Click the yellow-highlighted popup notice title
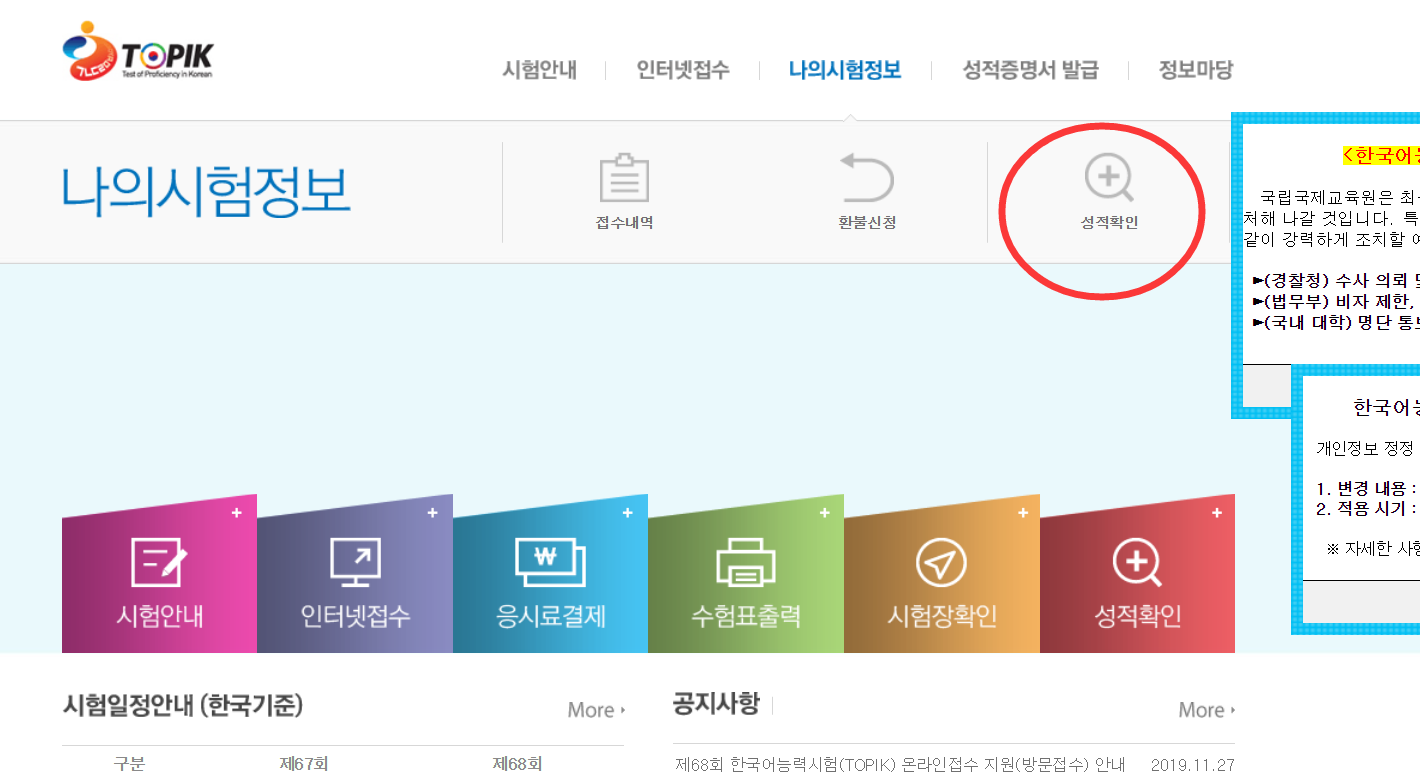This screenshot has height=777, width=1420. coord(1380,155)
